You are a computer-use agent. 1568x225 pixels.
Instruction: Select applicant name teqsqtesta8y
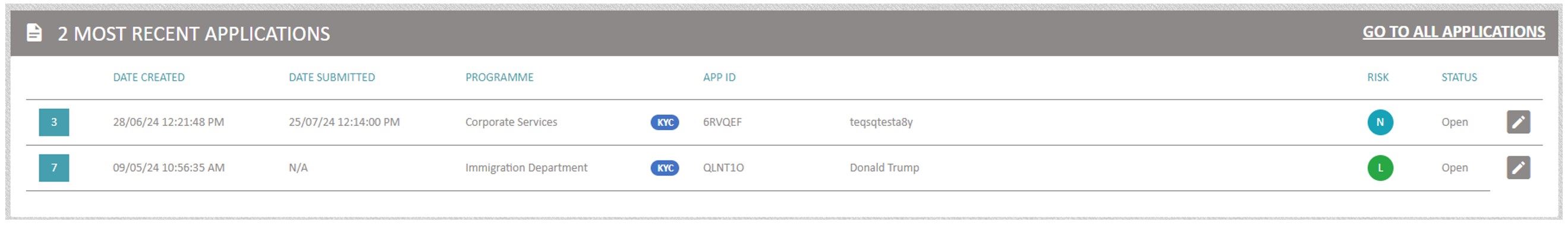(x=881, y=122)
